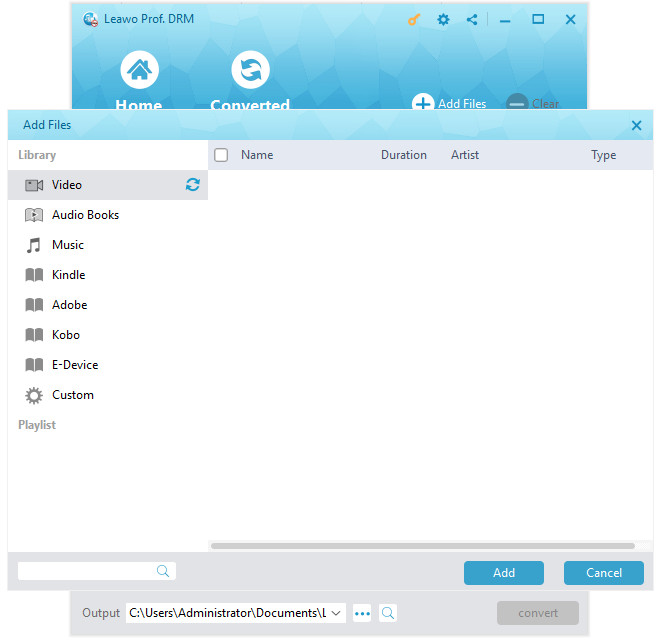This screenshot has width=664, height=640.
Task: Browse output folder with three-dots button
Action: coord(362,613)
